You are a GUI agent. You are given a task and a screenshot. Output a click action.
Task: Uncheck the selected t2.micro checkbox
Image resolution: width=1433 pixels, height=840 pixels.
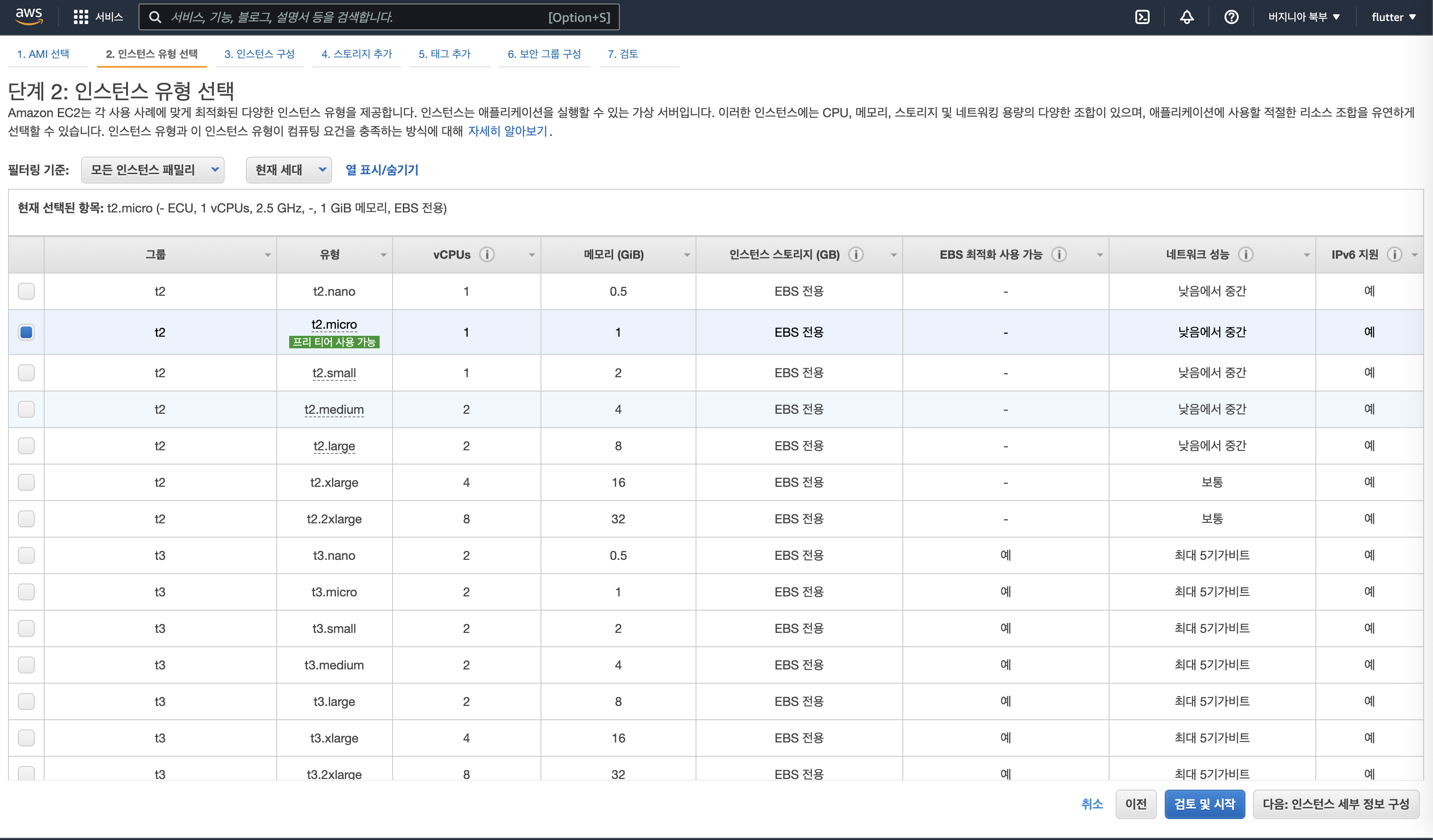point(26,332)
